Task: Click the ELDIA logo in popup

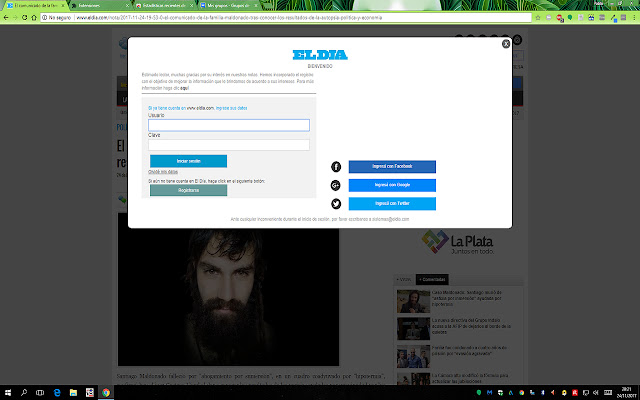Action: click(x=320, y=55)
